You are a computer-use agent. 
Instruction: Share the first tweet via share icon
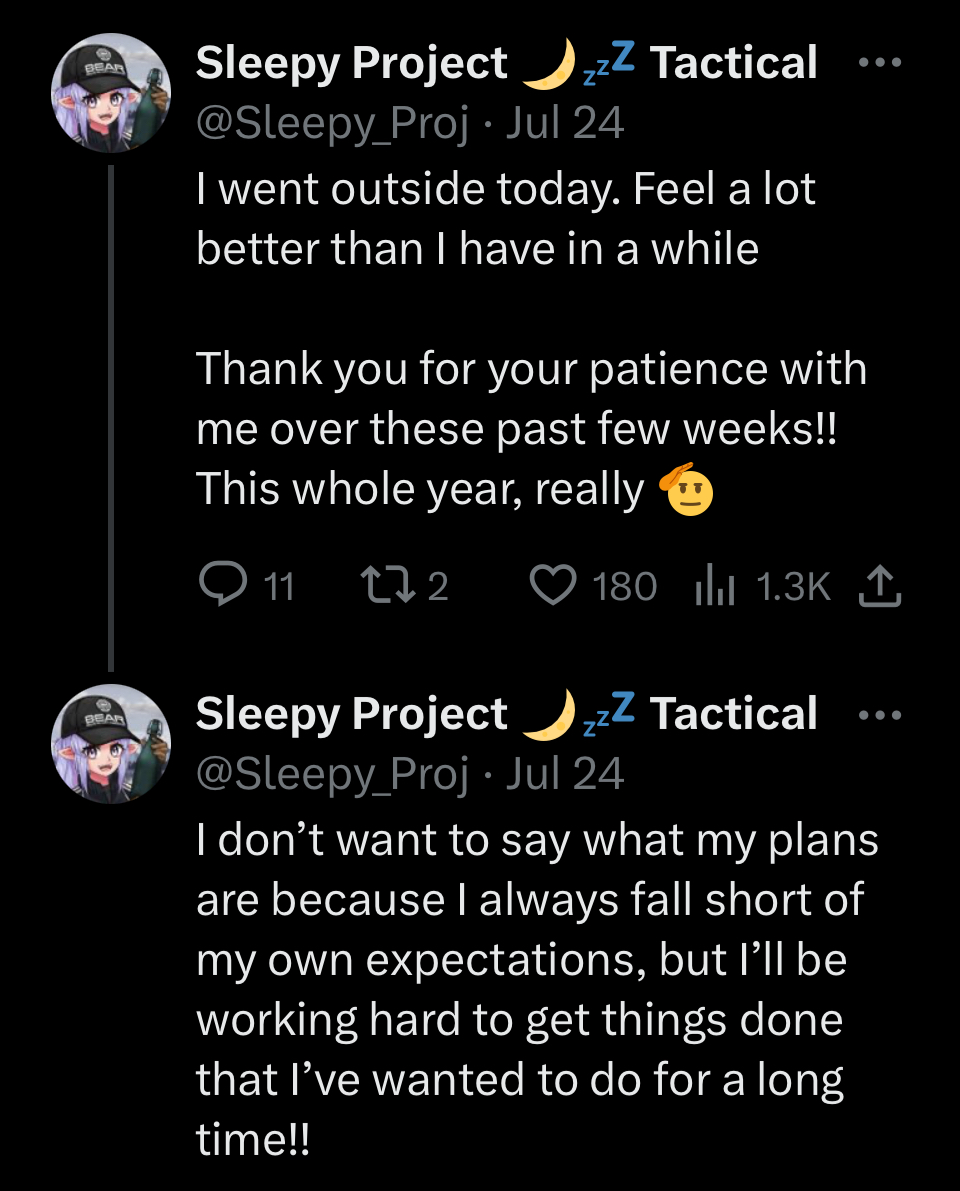880,585
